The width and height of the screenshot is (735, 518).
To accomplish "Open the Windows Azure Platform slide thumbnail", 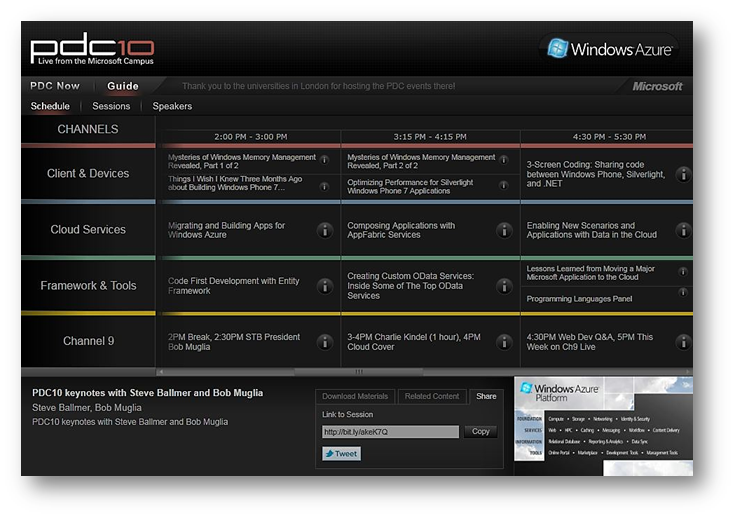I will tap(603, 426).
